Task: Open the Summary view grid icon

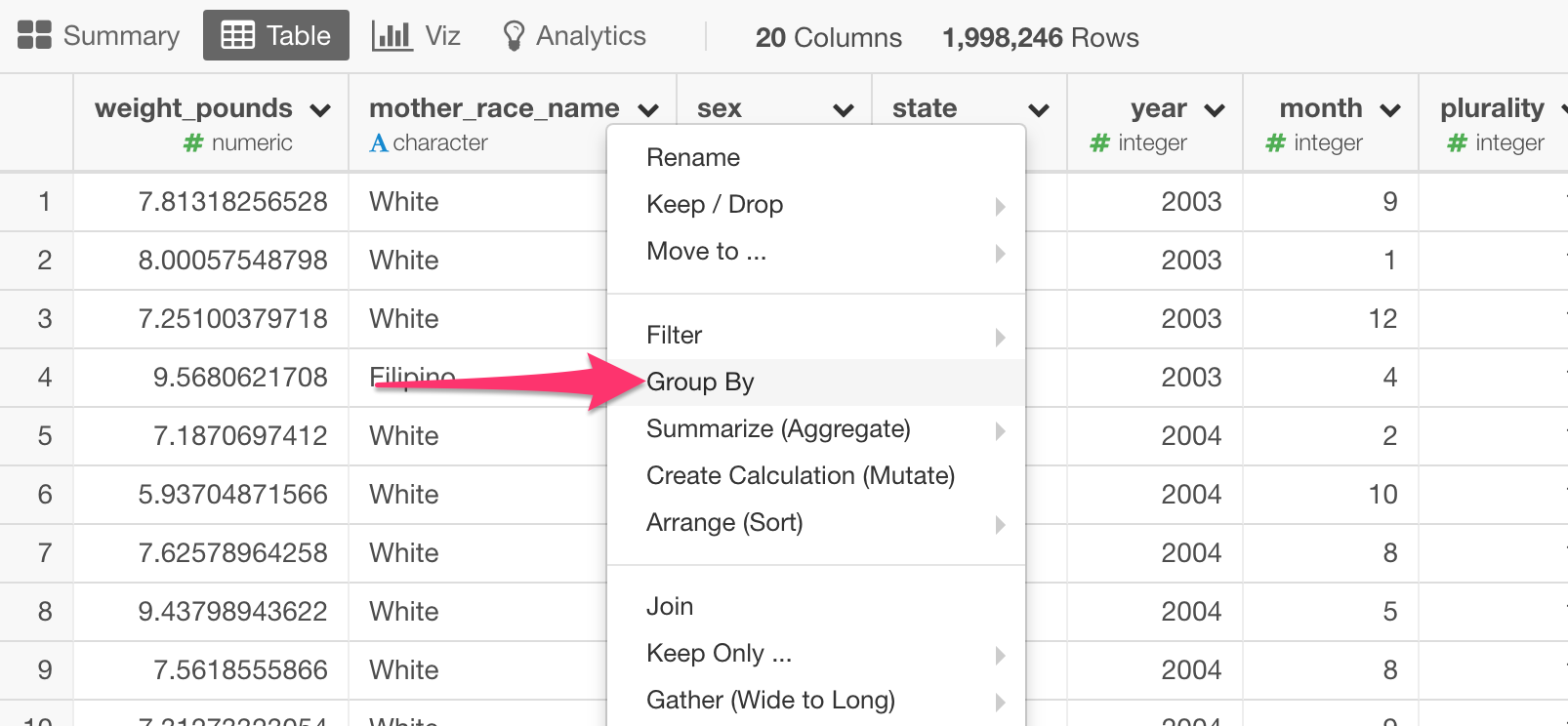Action: [x=34, y=35]
